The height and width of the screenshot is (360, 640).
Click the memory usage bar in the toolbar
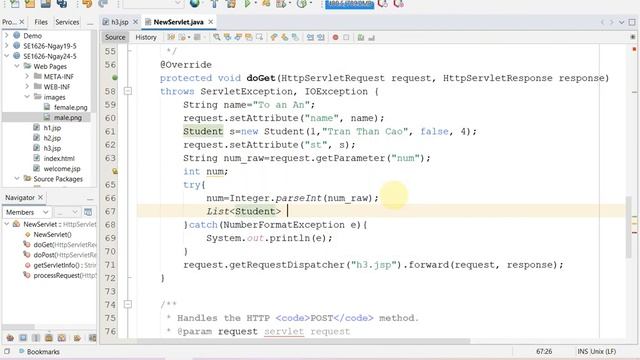point(349,4)
